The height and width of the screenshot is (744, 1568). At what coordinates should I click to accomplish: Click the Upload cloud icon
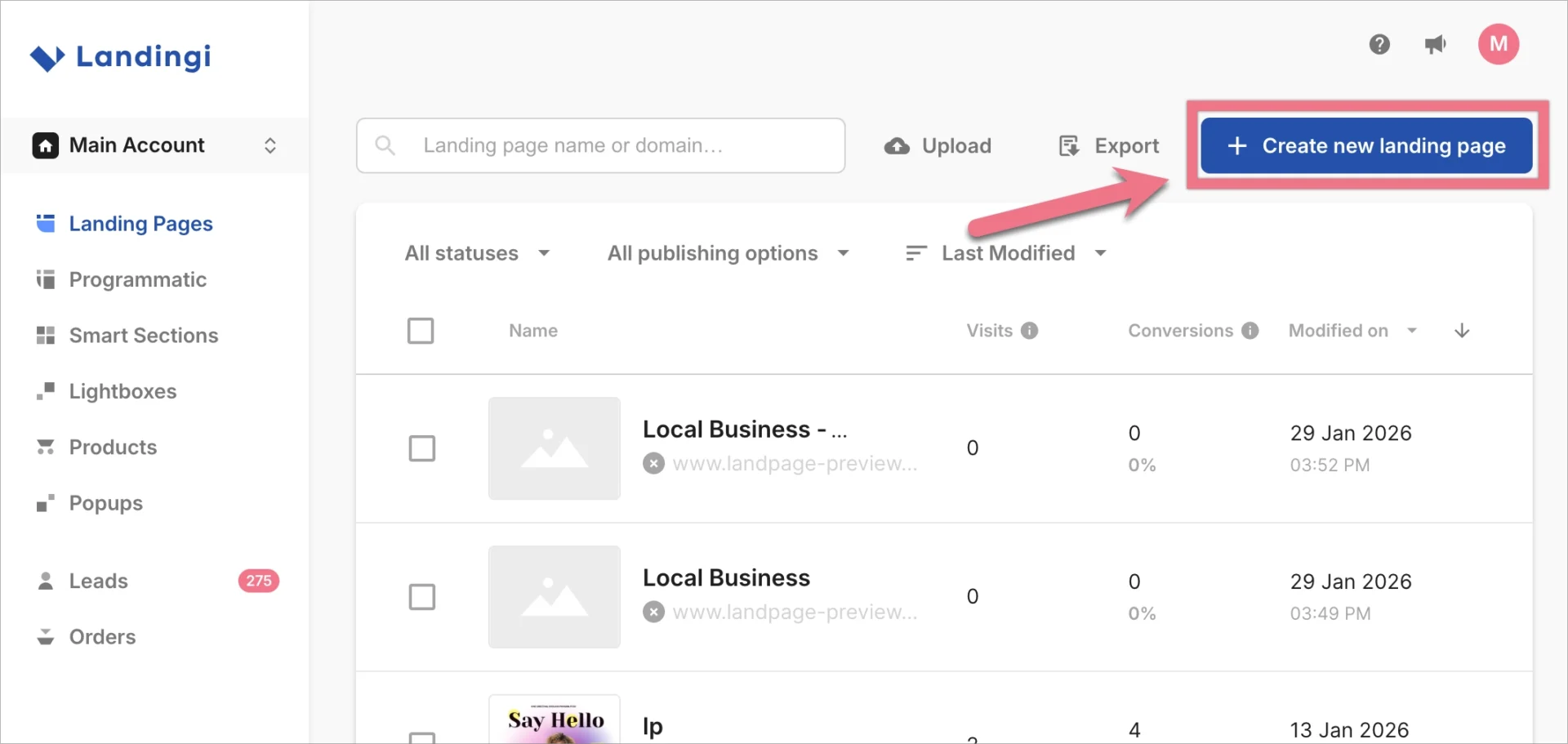click(897, 145)
